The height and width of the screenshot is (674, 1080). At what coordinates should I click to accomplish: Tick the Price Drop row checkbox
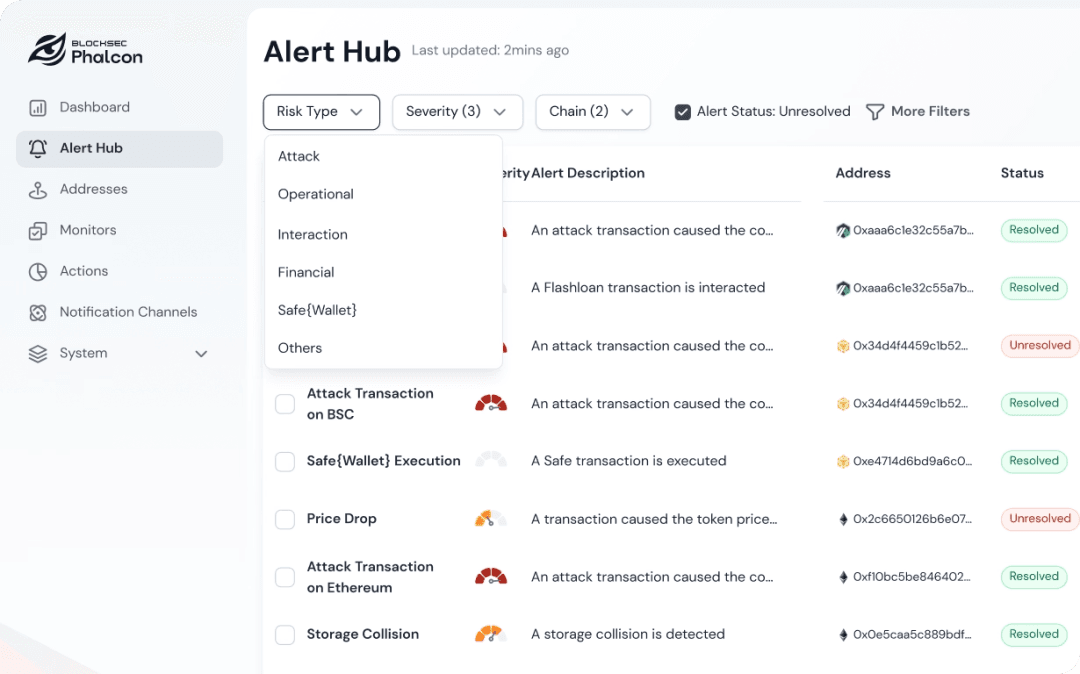click(285, 520)
